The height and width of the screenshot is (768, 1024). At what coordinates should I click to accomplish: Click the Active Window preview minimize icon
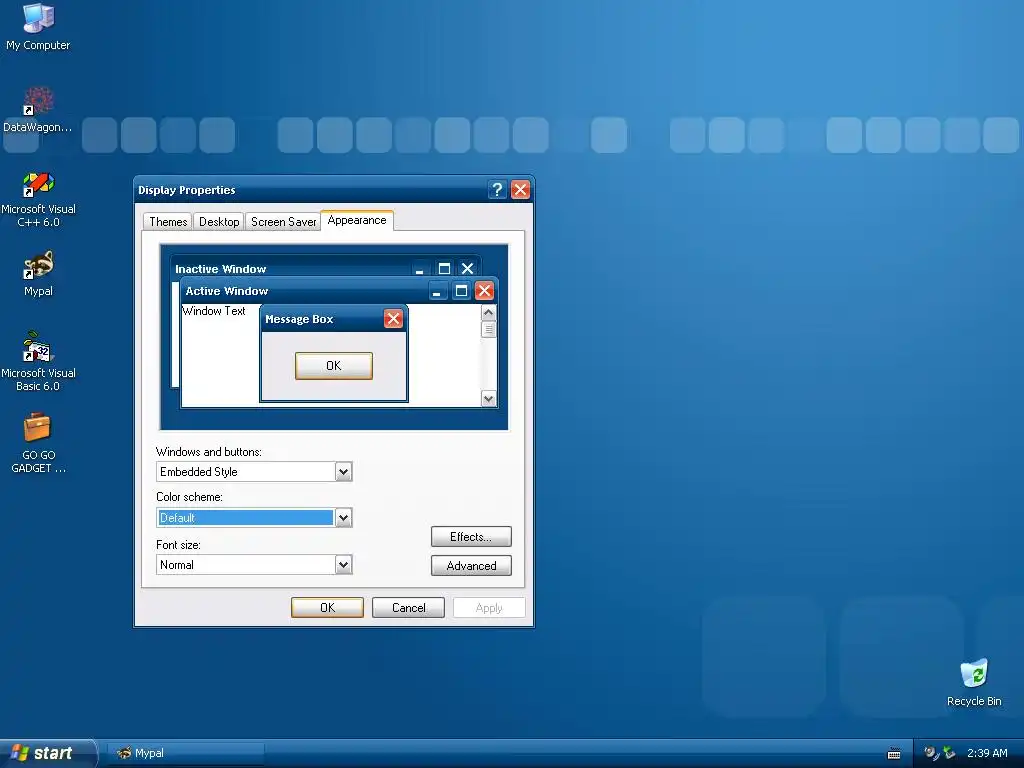[437, 291]
